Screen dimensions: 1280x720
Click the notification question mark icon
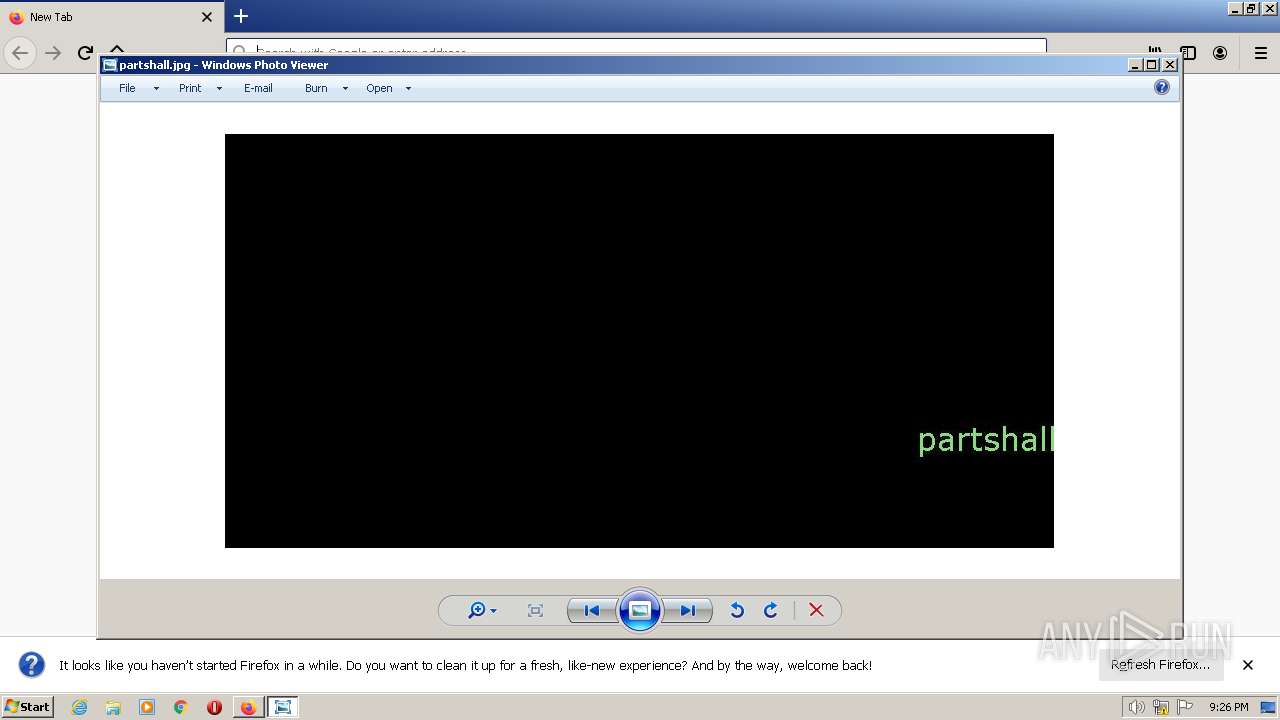tap(32, 665)
